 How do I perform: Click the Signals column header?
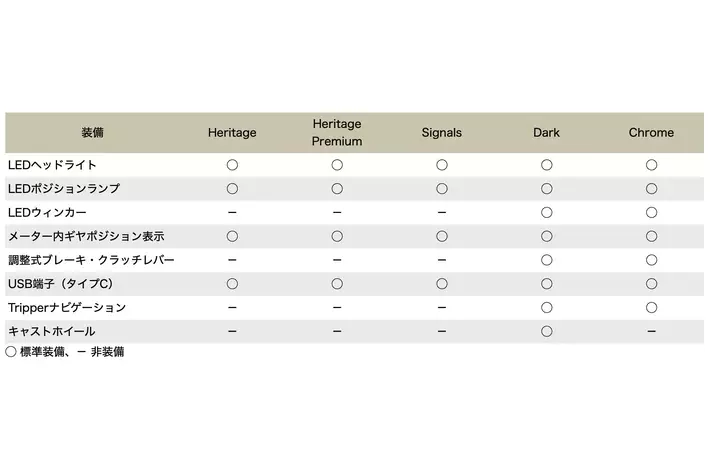click(442, 133)
